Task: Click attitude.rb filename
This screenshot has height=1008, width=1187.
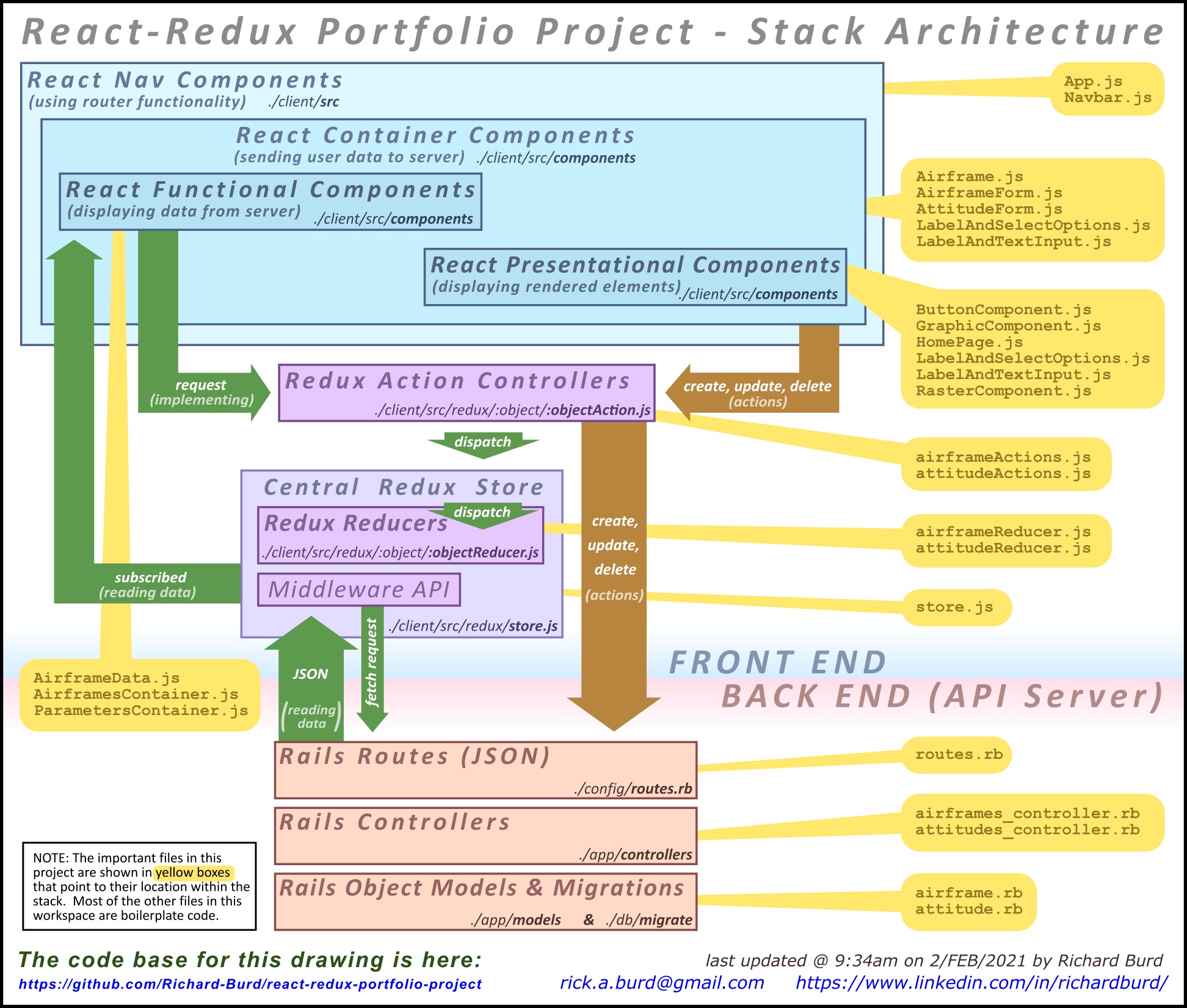Action: 969,910
